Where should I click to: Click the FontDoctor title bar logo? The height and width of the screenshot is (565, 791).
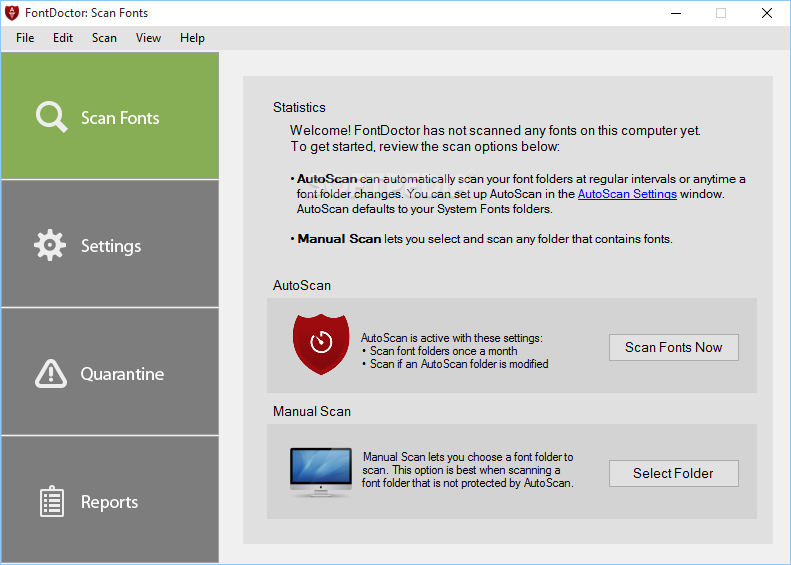pyautogui.click(x=12, y=13)
